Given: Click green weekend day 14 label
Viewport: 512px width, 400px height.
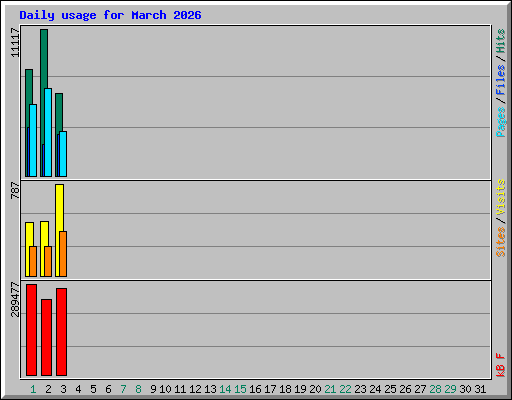Looking at the screenshot, I should (x=225, y=389).
